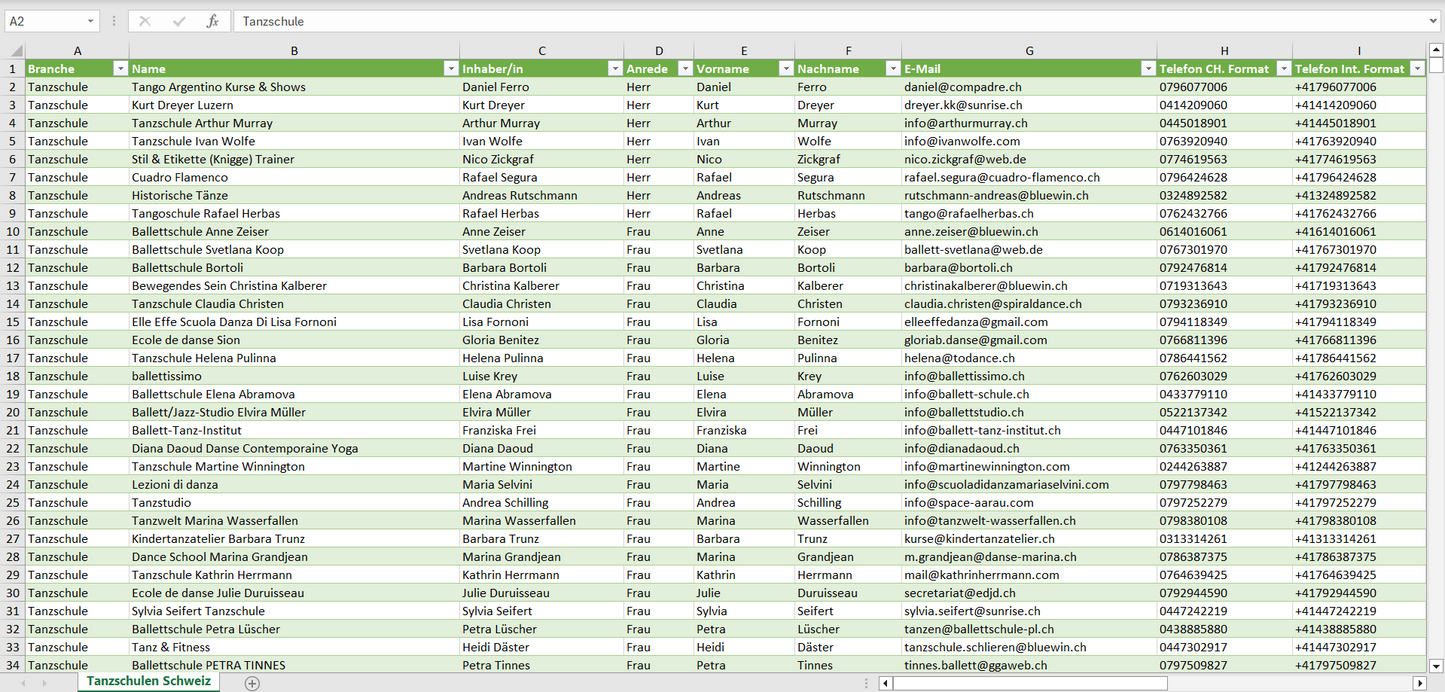This screenshot has width=1445, height=692.
Task: Expand the formula bar with chevron
Action: point(1435,21)
